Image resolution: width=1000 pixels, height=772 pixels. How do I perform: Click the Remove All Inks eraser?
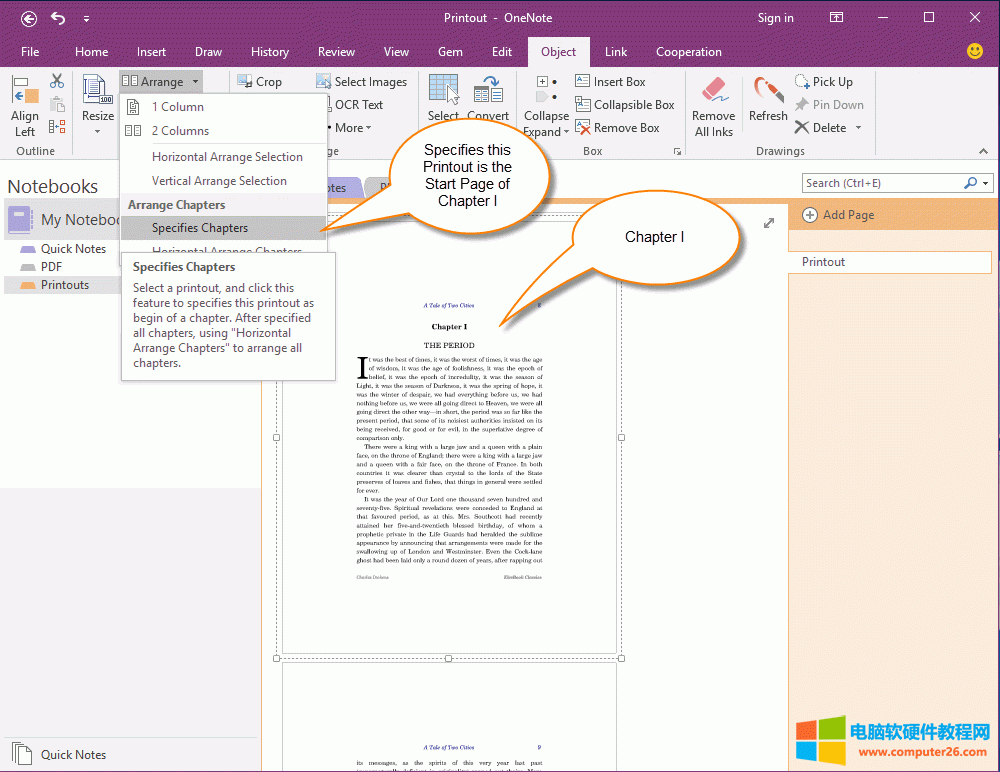[714, 92]
